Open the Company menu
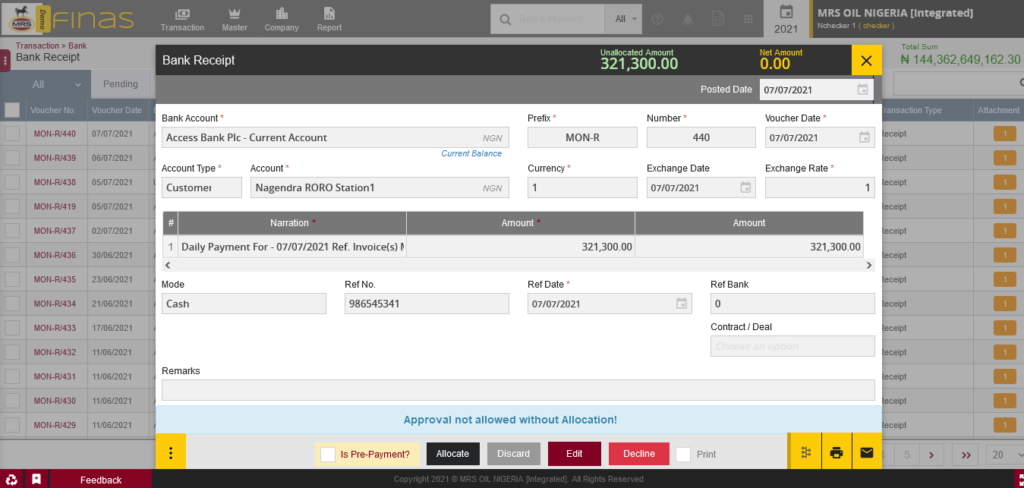The height and width of the screenshot is (488, 1024). click(x=281, y=20)
